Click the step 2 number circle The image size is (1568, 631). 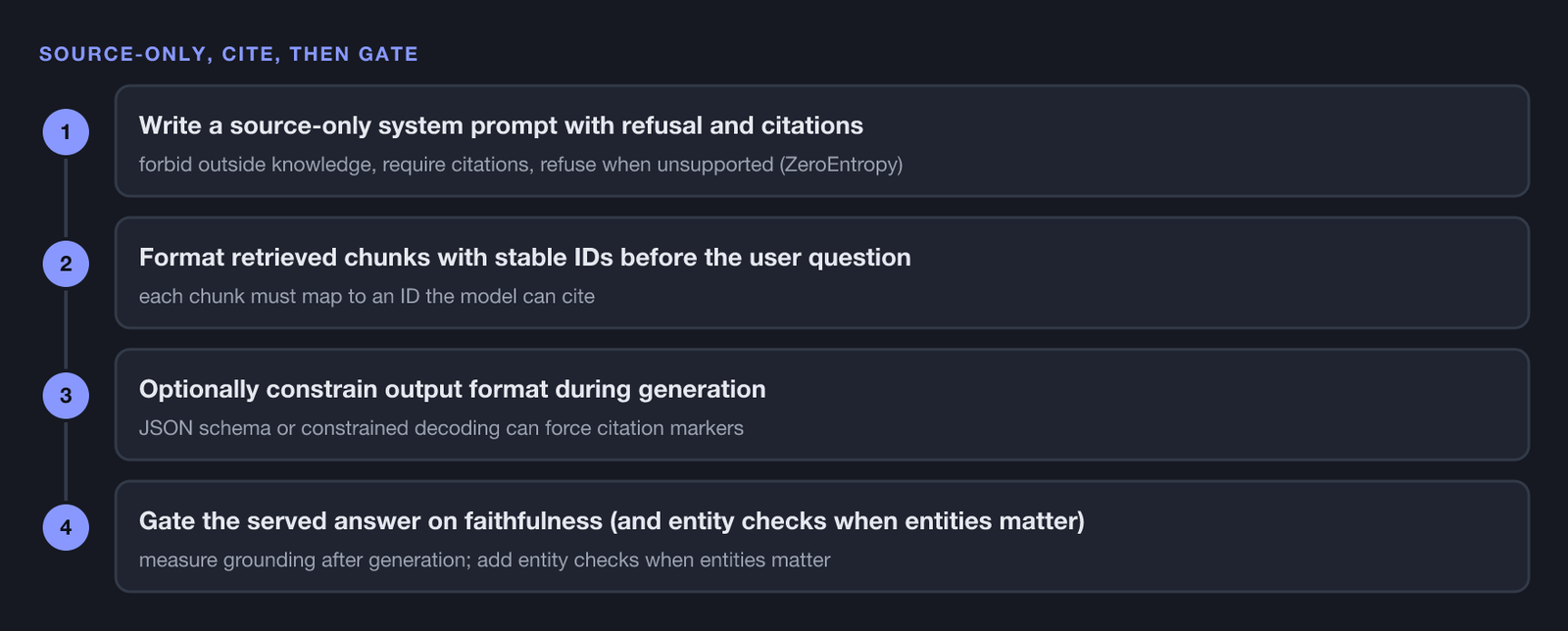point(66,264)
